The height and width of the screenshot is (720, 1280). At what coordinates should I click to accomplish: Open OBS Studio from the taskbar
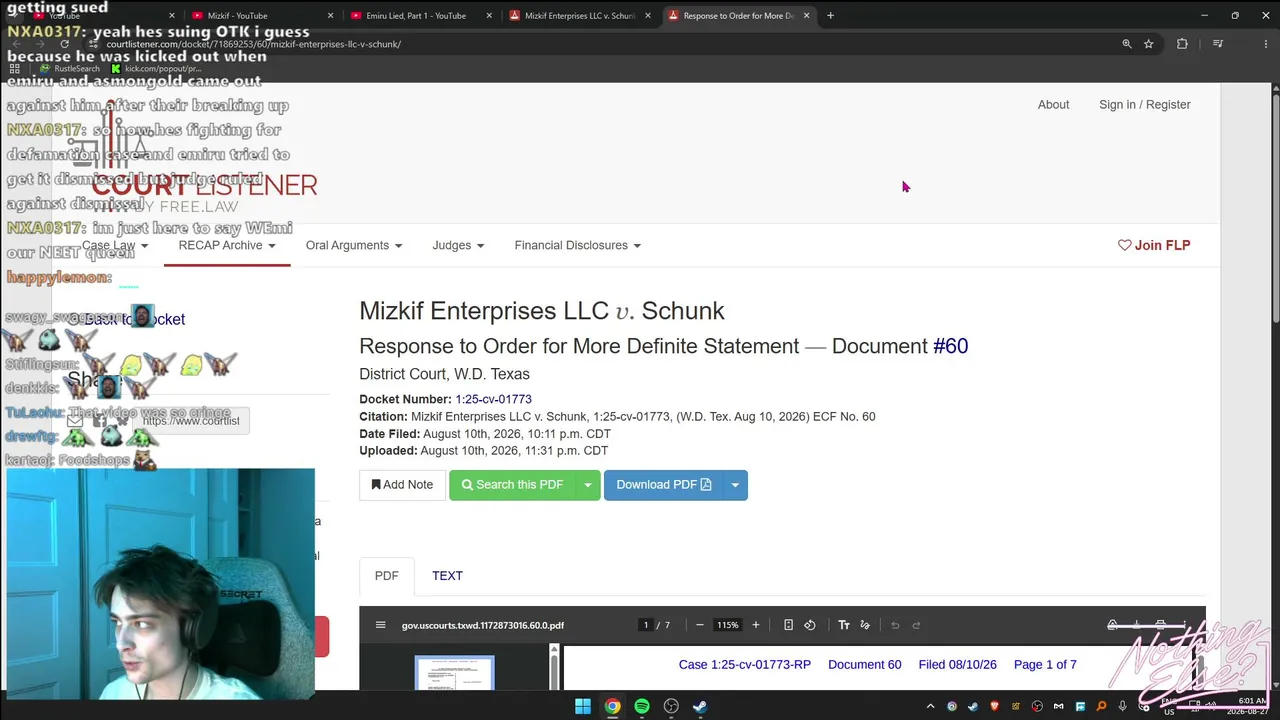click(671, 707)
